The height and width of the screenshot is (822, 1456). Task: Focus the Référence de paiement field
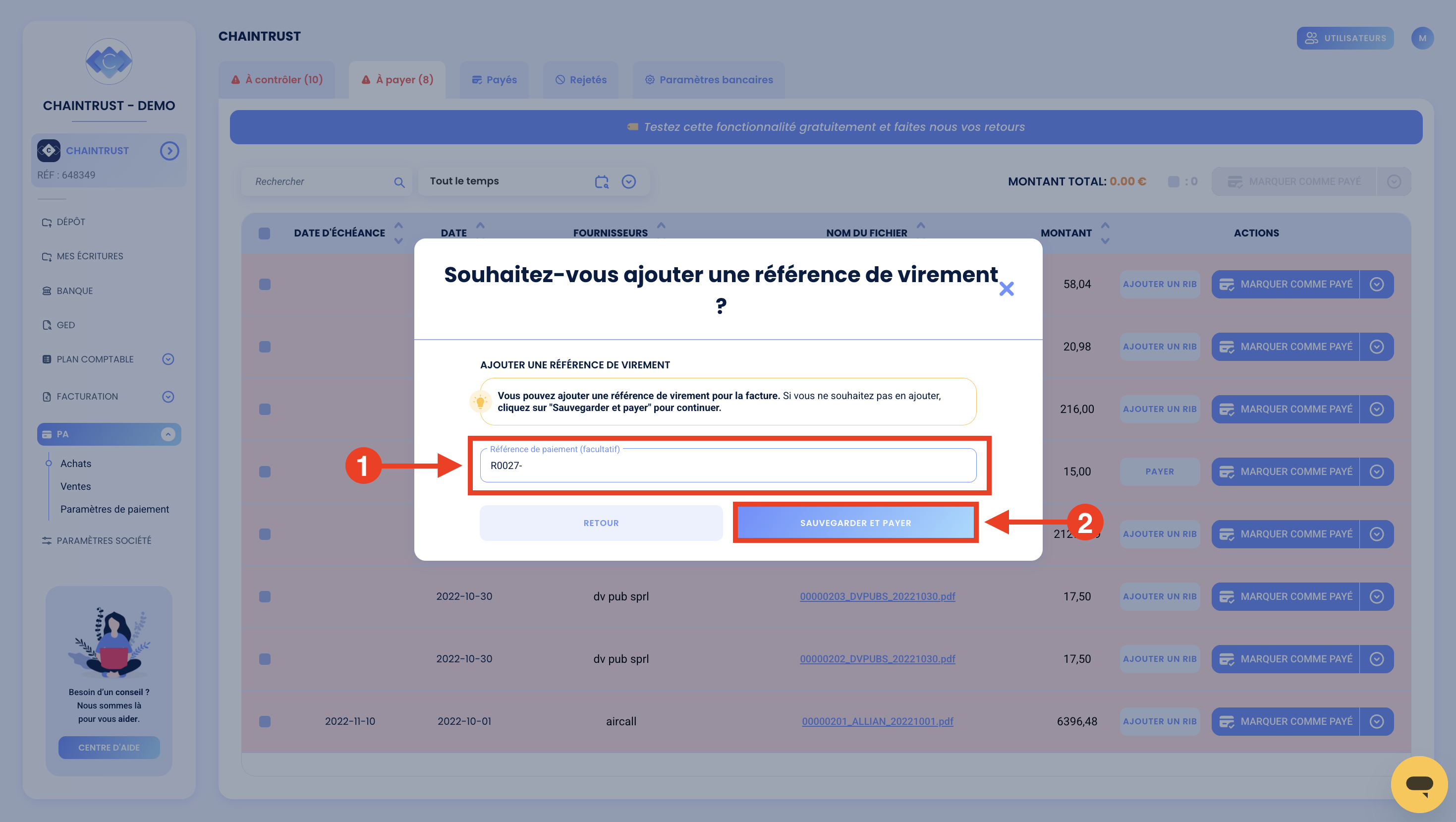[728, 465]
